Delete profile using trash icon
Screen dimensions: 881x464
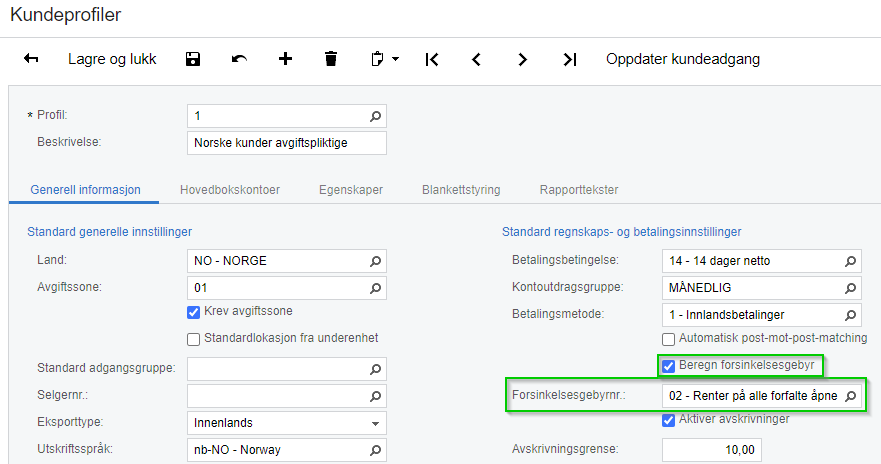tap(331, 59)
